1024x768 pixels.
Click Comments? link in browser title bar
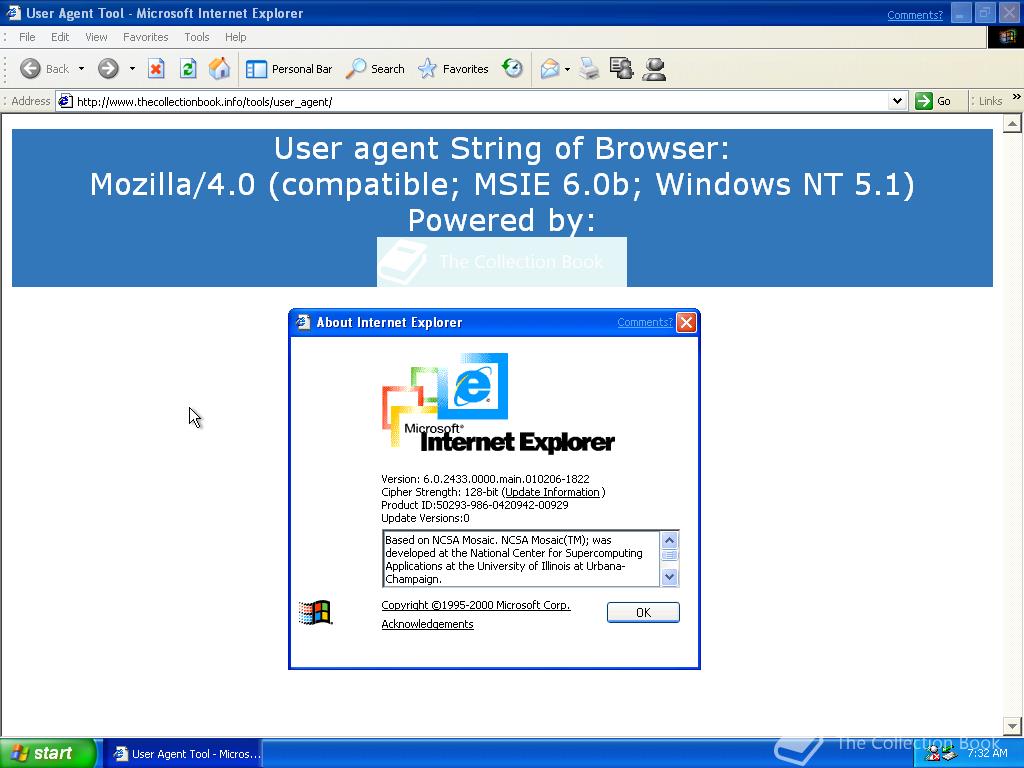914,15
